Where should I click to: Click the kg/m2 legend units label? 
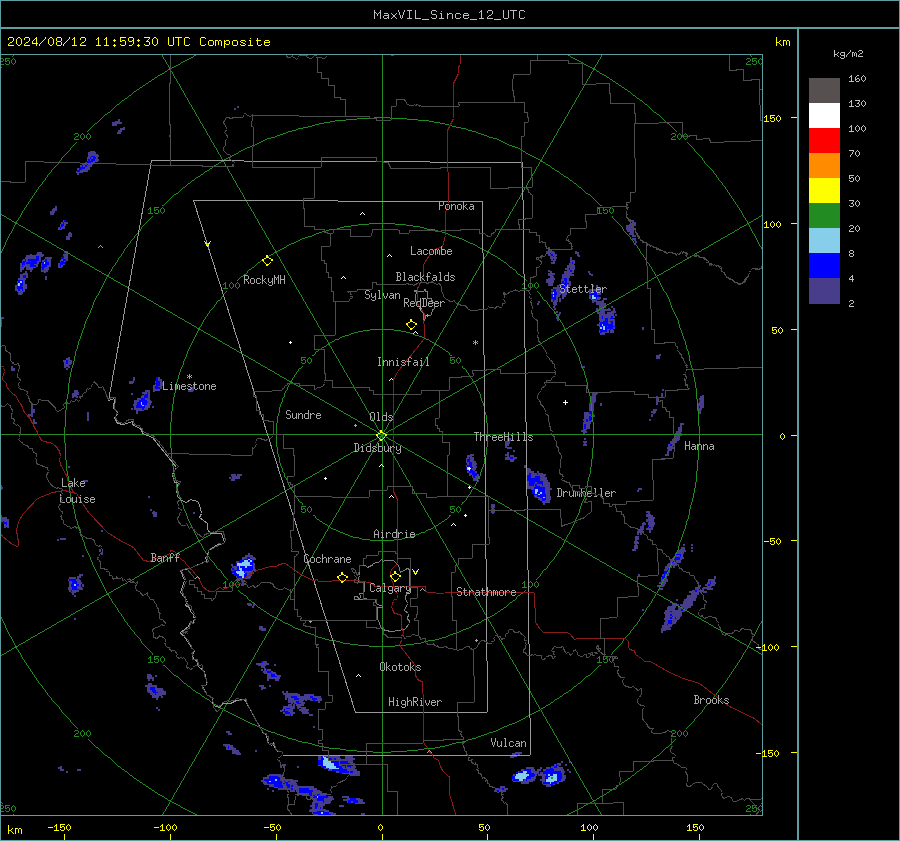tap(848, 54)
